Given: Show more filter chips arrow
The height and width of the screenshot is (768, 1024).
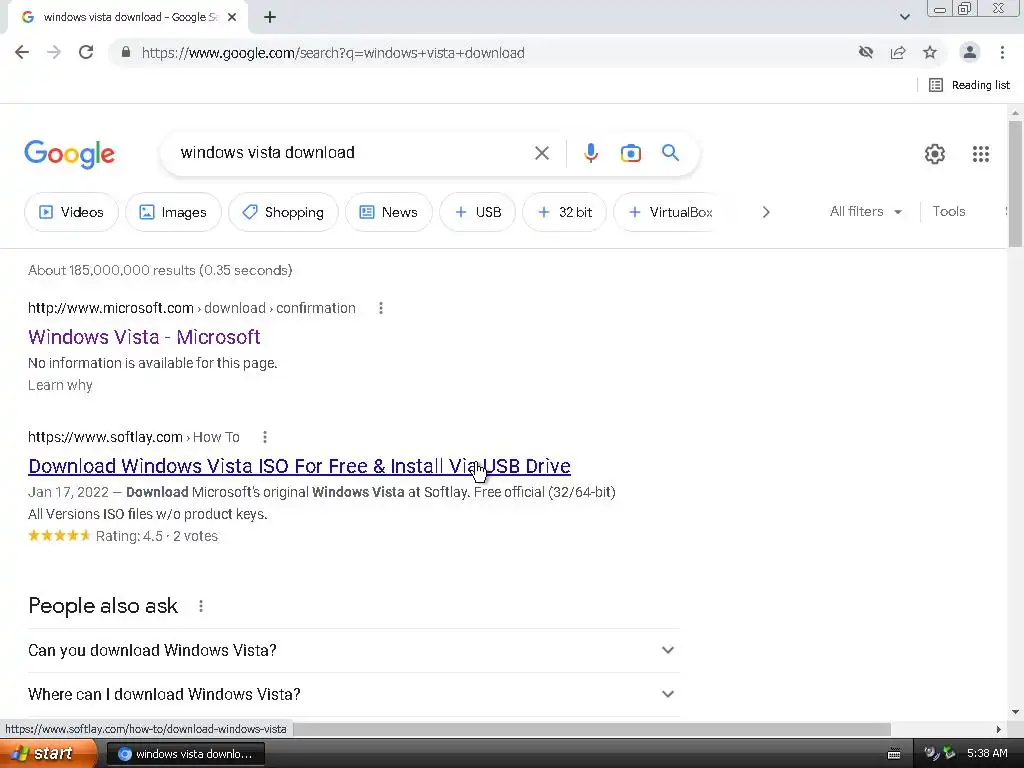Looking at the screenshot, I should point(766,212).
